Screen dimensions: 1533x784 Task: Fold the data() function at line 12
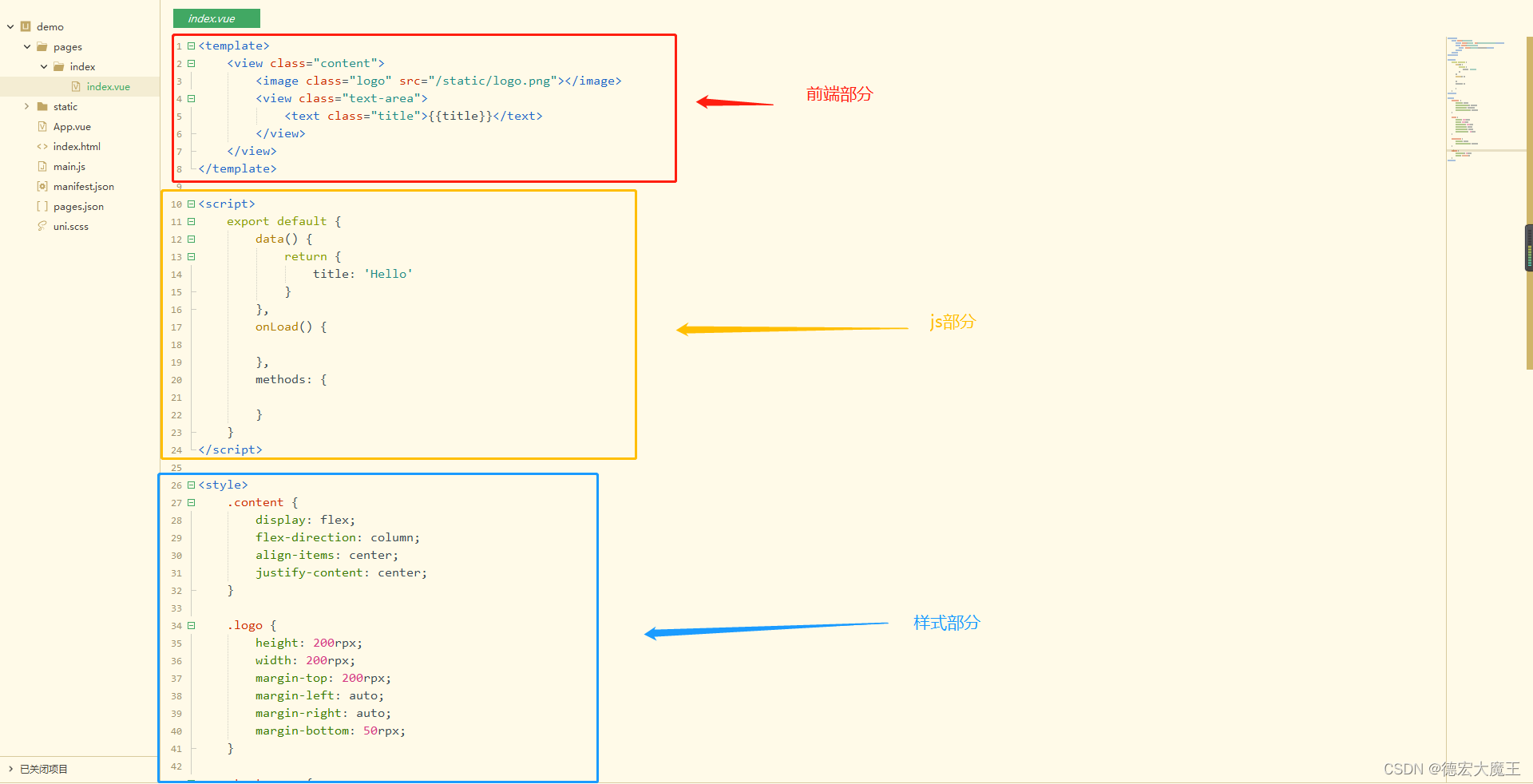pos(192,239)
